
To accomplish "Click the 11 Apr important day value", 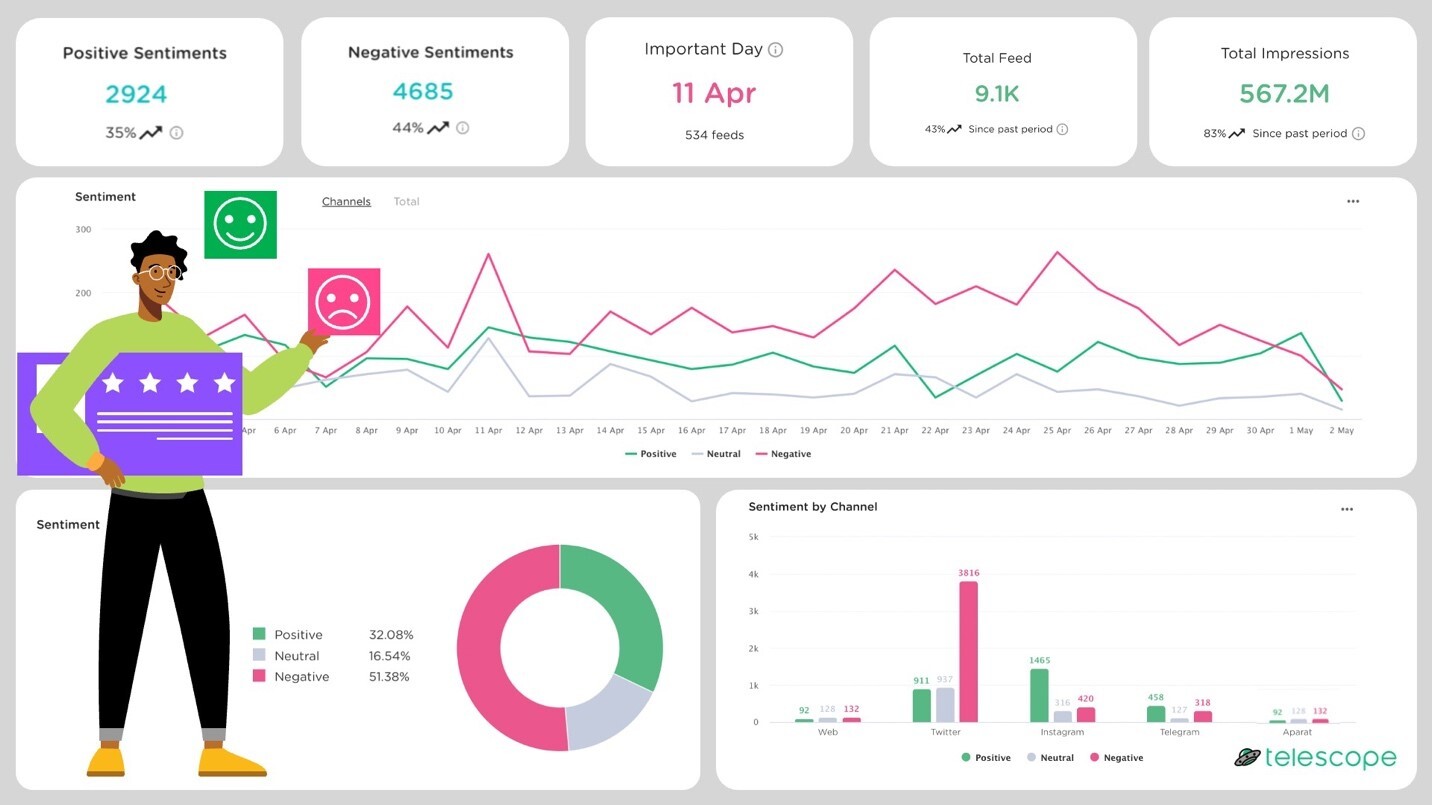I will (714, 94).
